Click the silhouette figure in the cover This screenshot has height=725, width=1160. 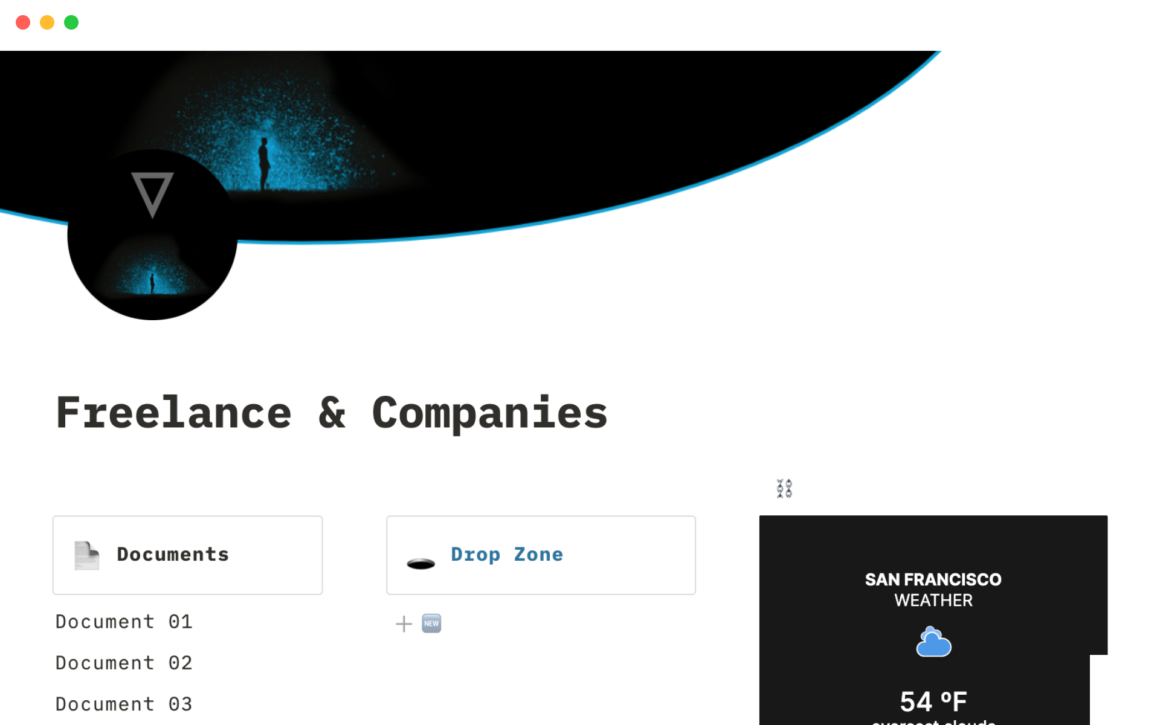264,163
